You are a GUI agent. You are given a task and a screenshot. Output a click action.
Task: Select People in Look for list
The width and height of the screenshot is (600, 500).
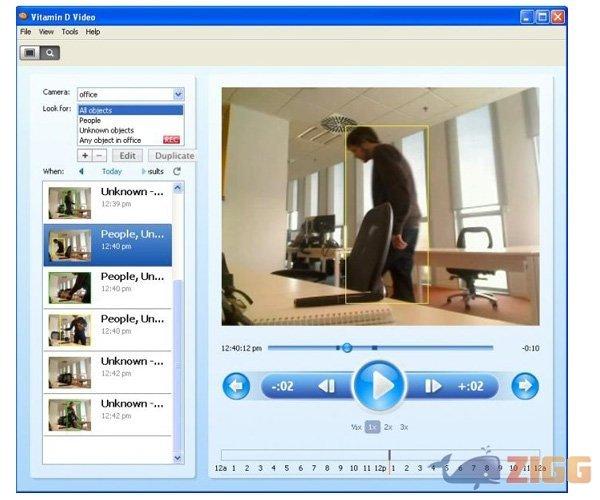pos(90,120)
